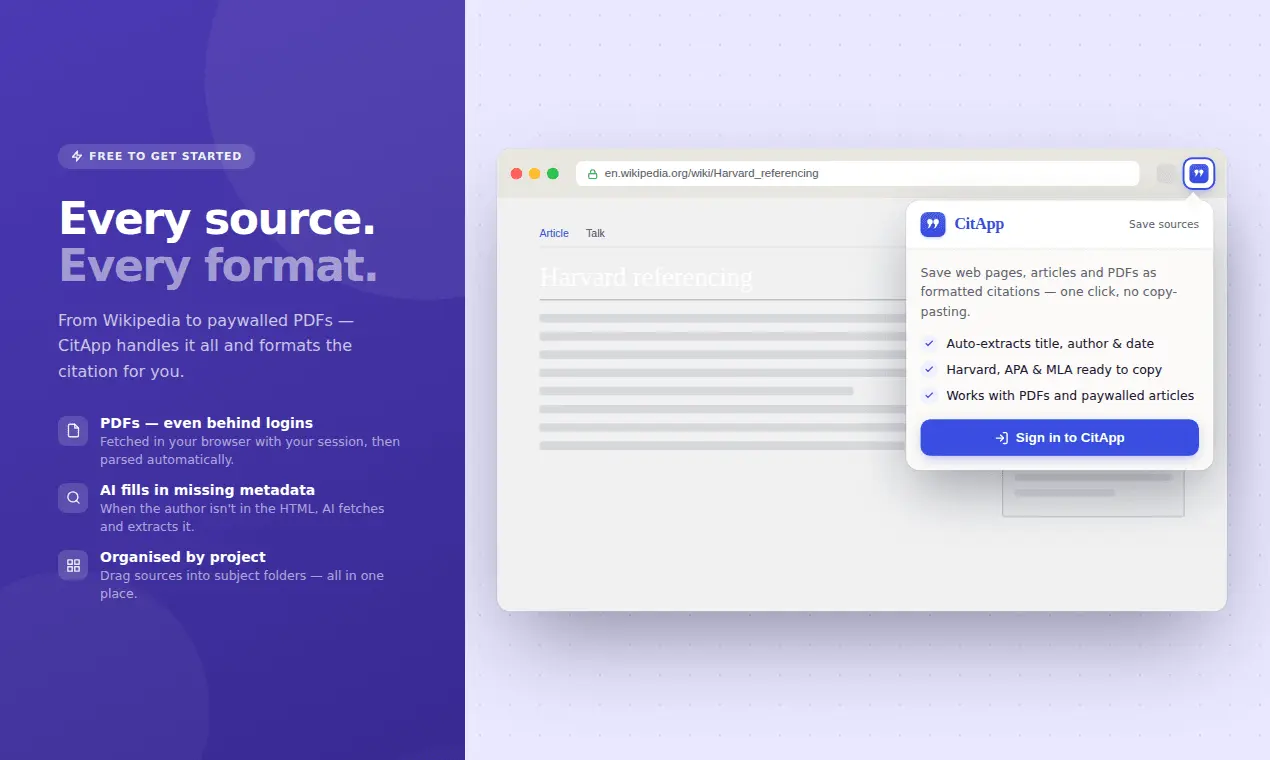Click 'When the author isn't in the HTML' text
Image resolution: width=1270 pixels, height=760 pixels.
(242, 518)
